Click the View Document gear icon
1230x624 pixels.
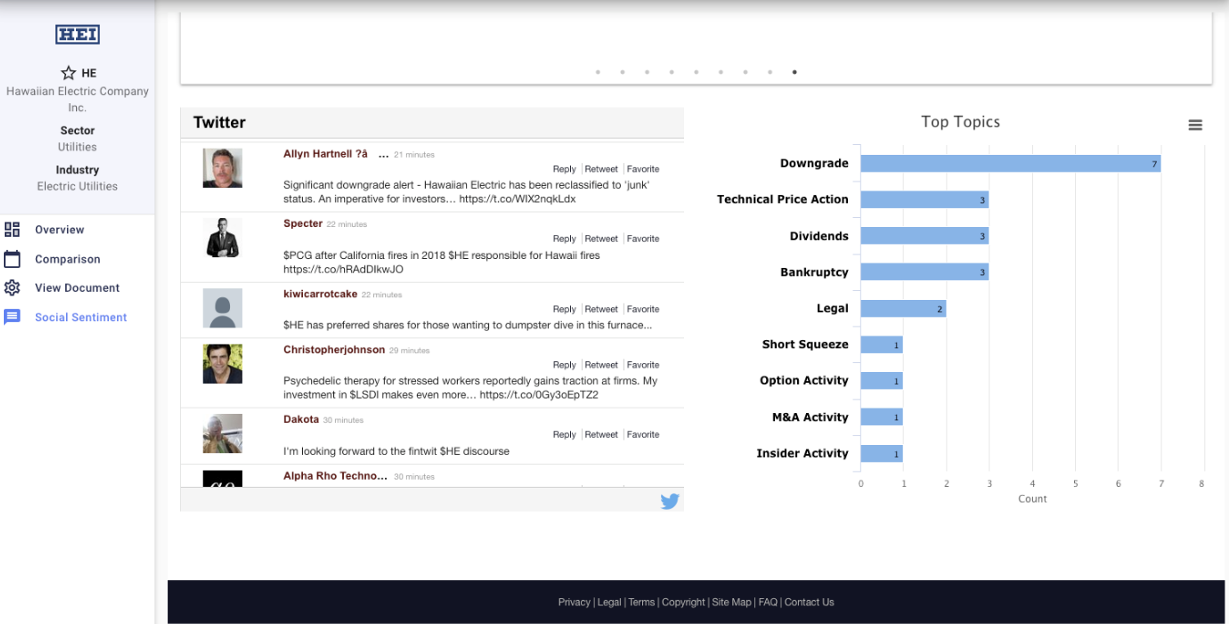[x=12, y=288]
